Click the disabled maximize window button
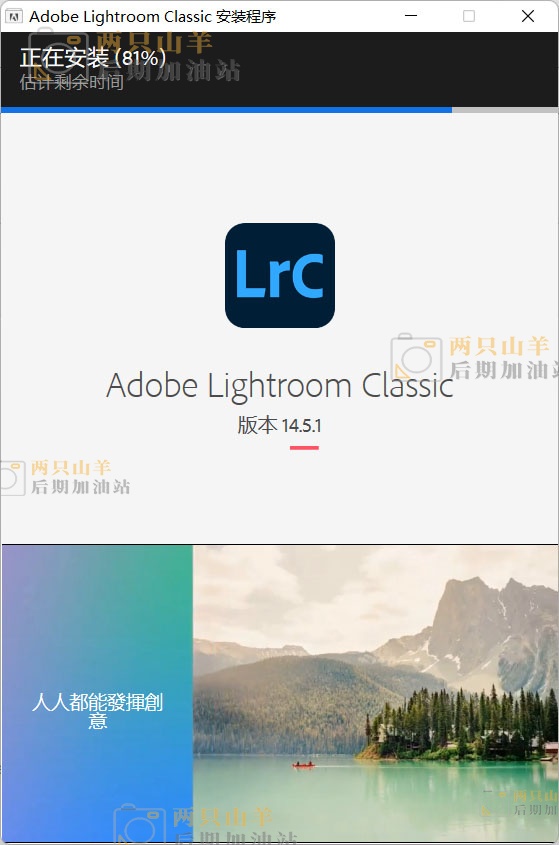The image size is (559, 845). click(469, 16)
